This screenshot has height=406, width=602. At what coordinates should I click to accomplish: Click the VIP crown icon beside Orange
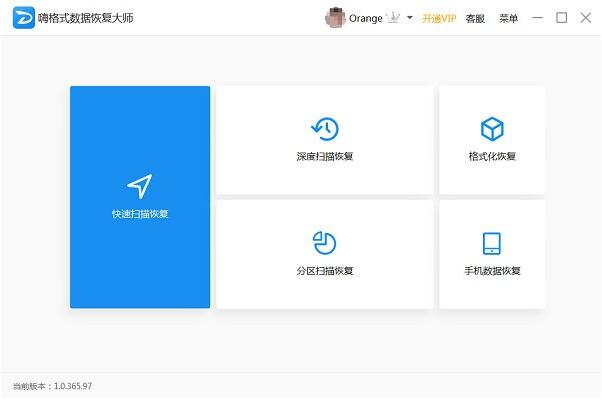394,18
